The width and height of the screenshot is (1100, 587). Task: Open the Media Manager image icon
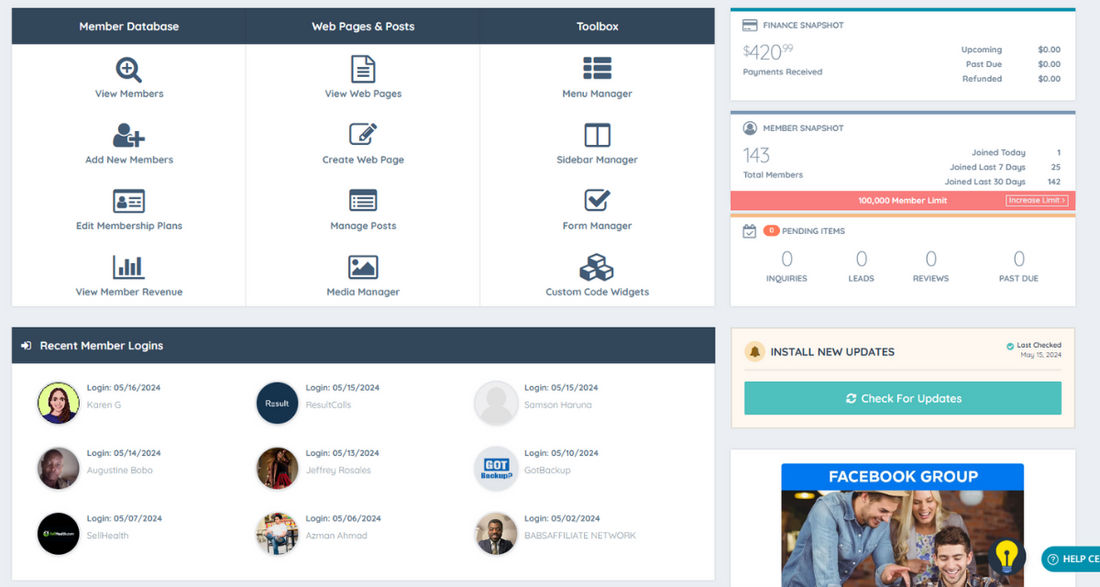pyautogui.click(x=362, y=267)
